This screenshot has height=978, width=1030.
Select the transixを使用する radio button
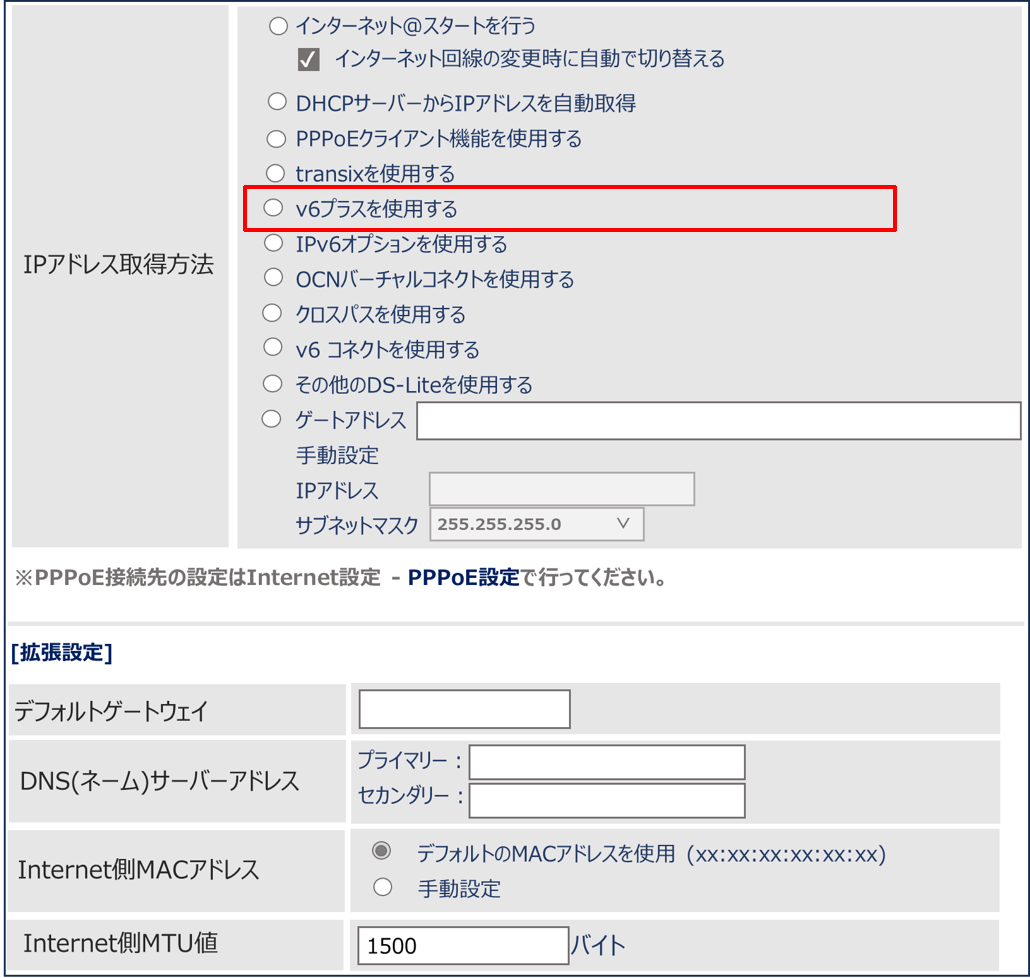click(276, 173)
